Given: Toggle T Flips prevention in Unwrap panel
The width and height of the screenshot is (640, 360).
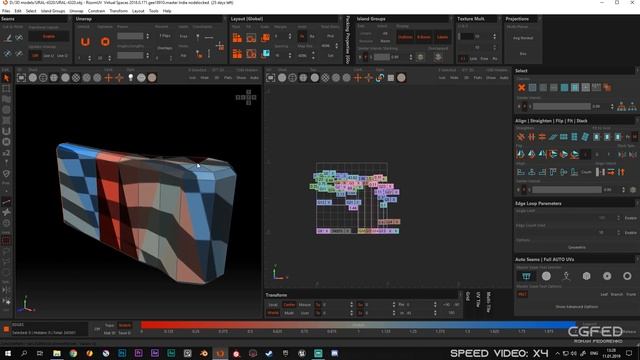Looking at the screenshot, I should coord(165,36).
